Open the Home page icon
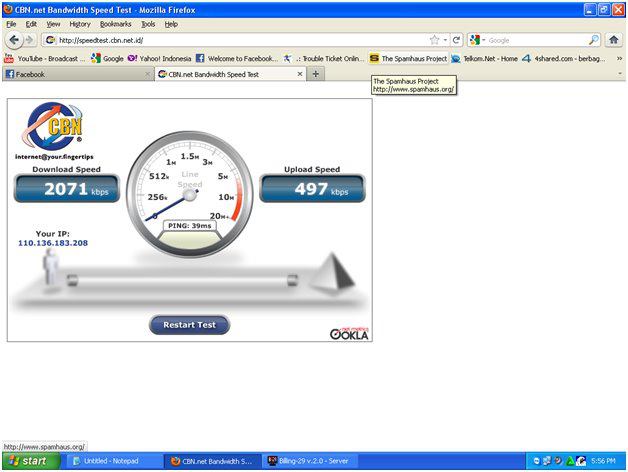This screenshot has height=472, width=628. point(614,40)
